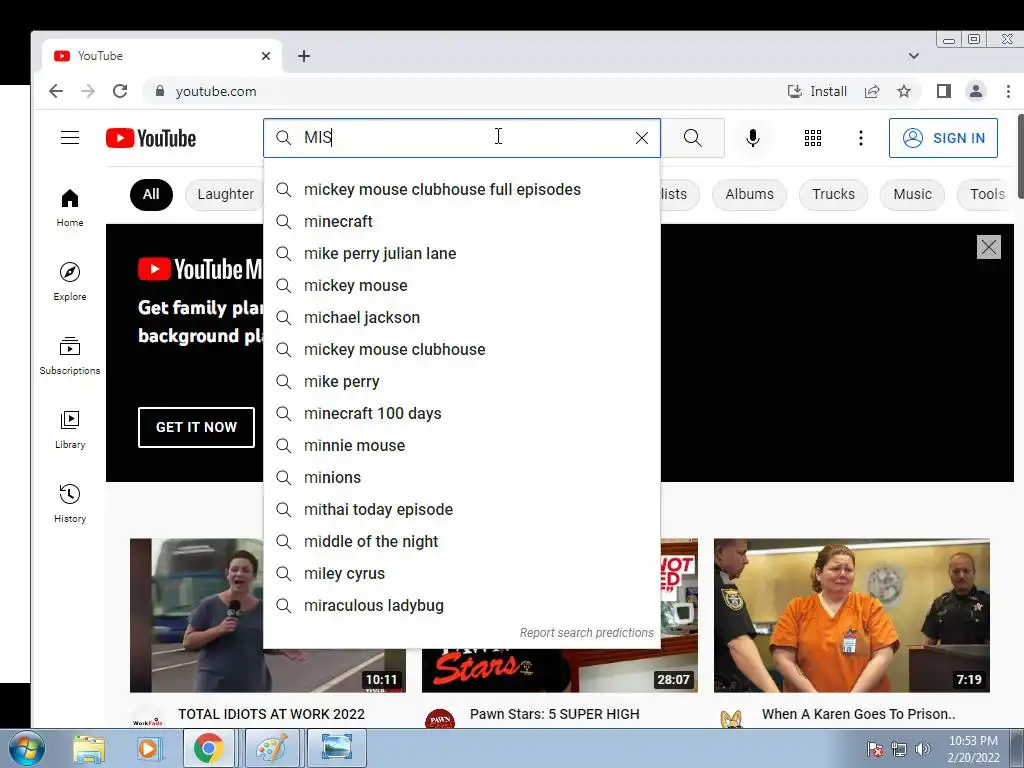The height and width of the screenshot is (768, 1024).
Task: Open Chrome three-dot menu
Action: [x=1008, y=91]
